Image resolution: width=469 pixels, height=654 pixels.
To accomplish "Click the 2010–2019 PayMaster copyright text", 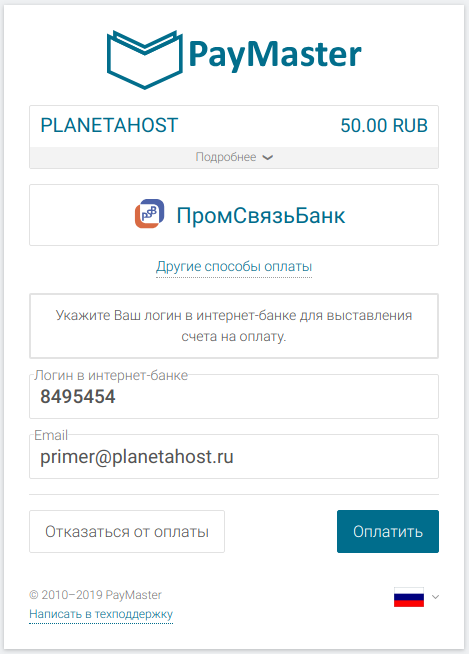I will click(96, 595).
